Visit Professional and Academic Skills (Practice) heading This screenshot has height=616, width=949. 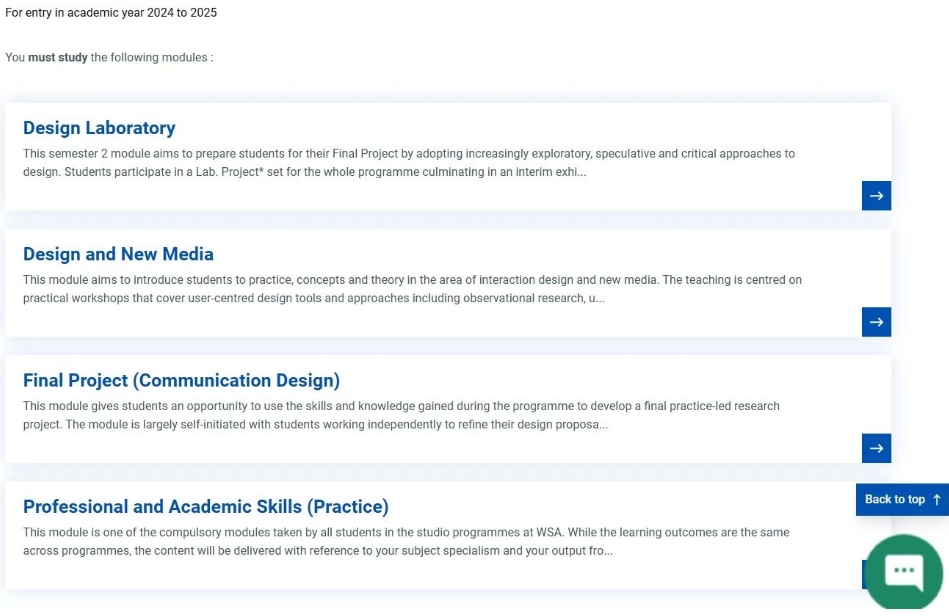click(x=206, y=506)
